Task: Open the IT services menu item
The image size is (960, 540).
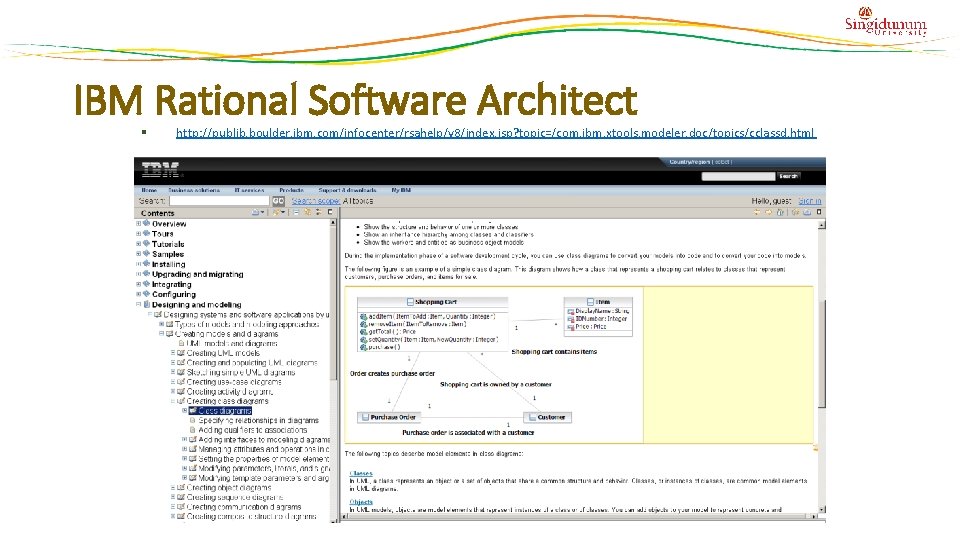Action: click(249, 190)
